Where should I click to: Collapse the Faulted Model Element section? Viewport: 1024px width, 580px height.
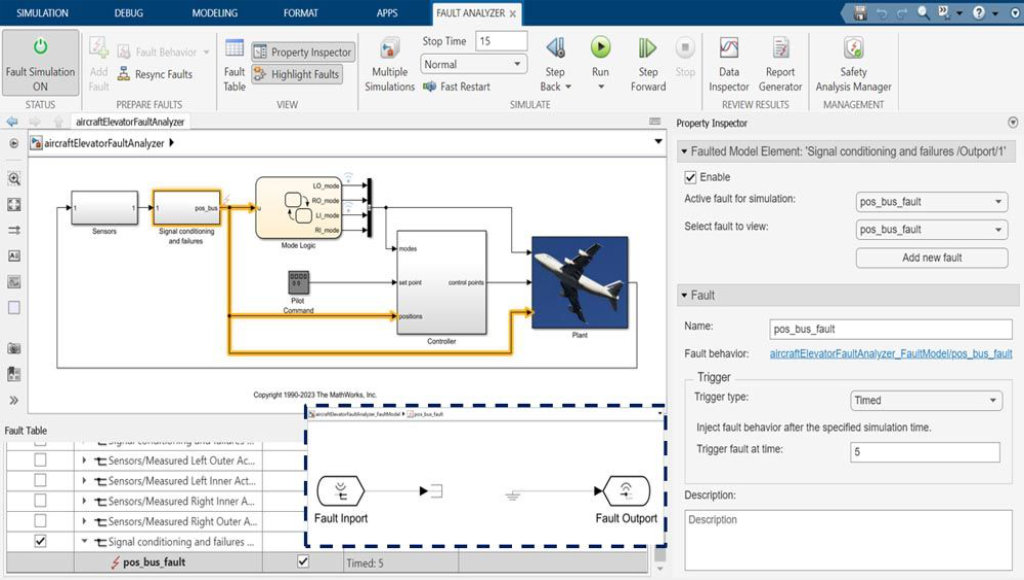684,151
